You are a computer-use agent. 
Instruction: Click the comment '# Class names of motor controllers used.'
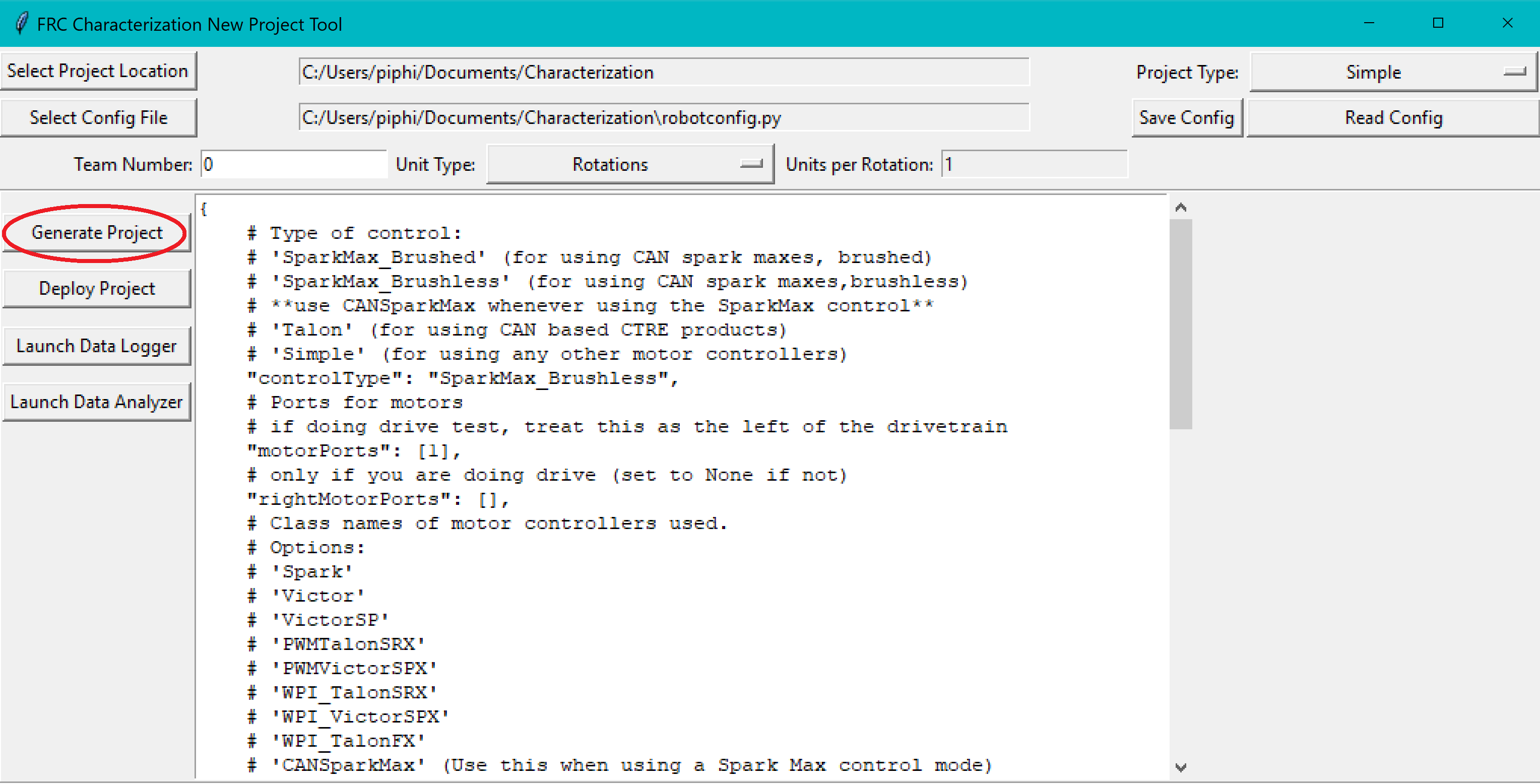coord(487,524)
